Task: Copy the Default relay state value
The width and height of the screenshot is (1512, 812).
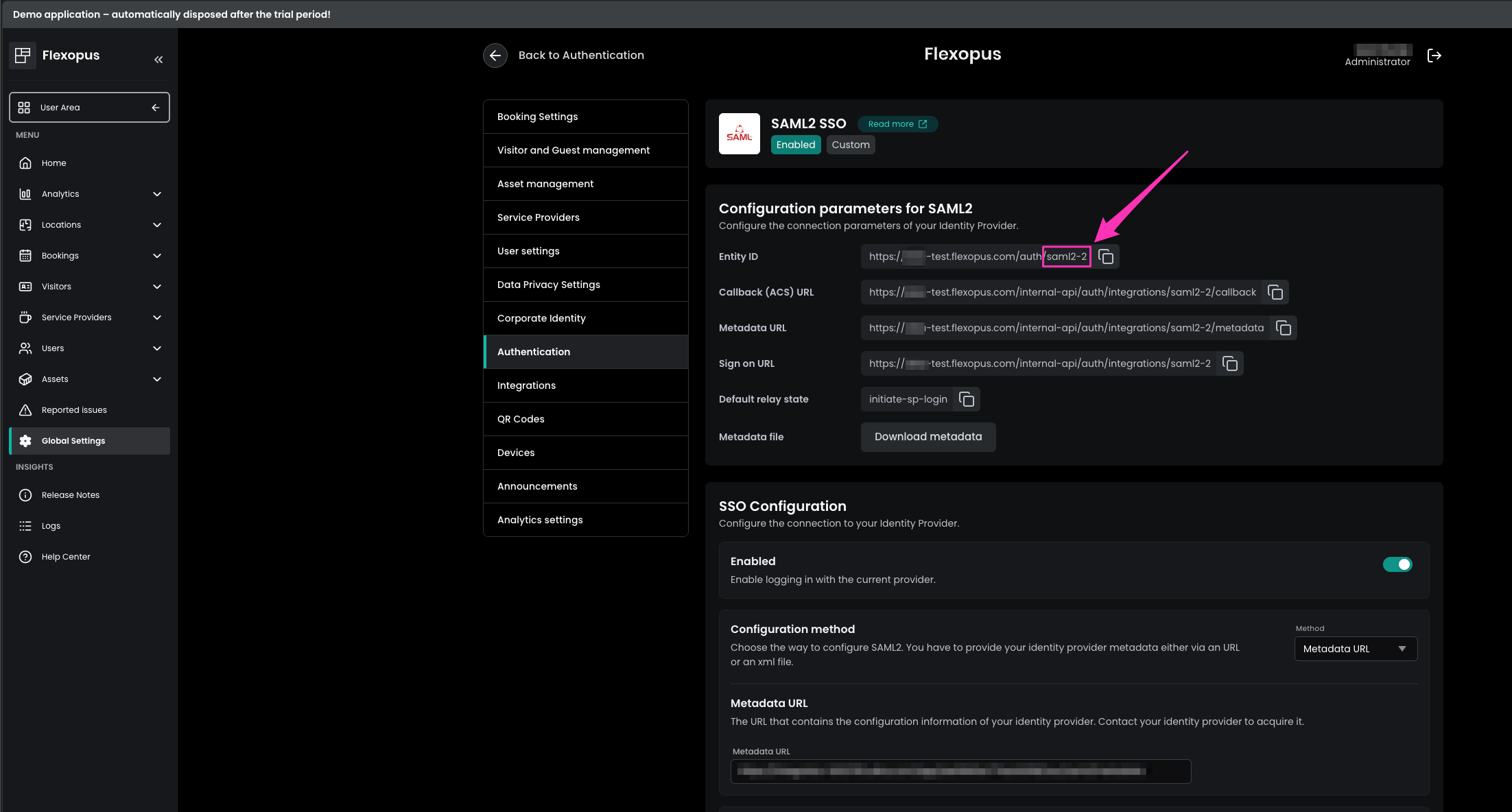Action: click(x=967, y=399)
